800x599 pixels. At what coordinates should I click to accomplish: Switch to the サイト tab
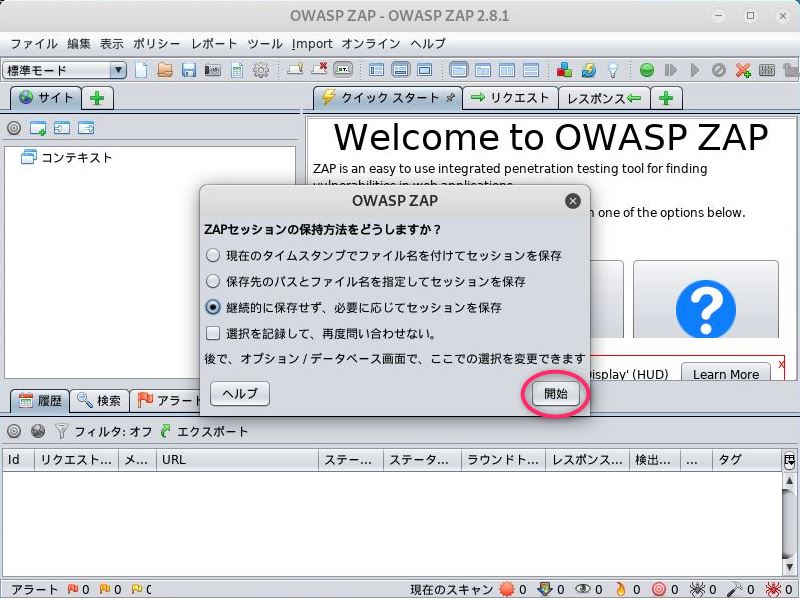click(46, 97)
